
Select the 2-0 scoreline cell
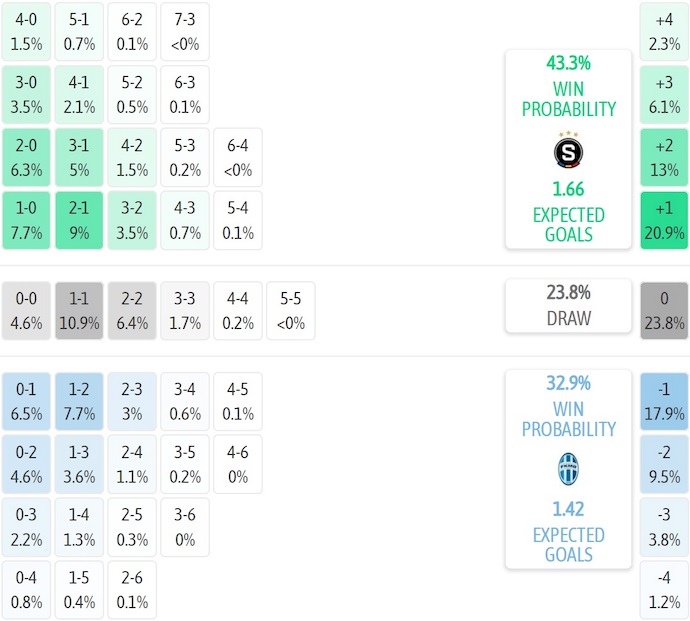(27, 157)
